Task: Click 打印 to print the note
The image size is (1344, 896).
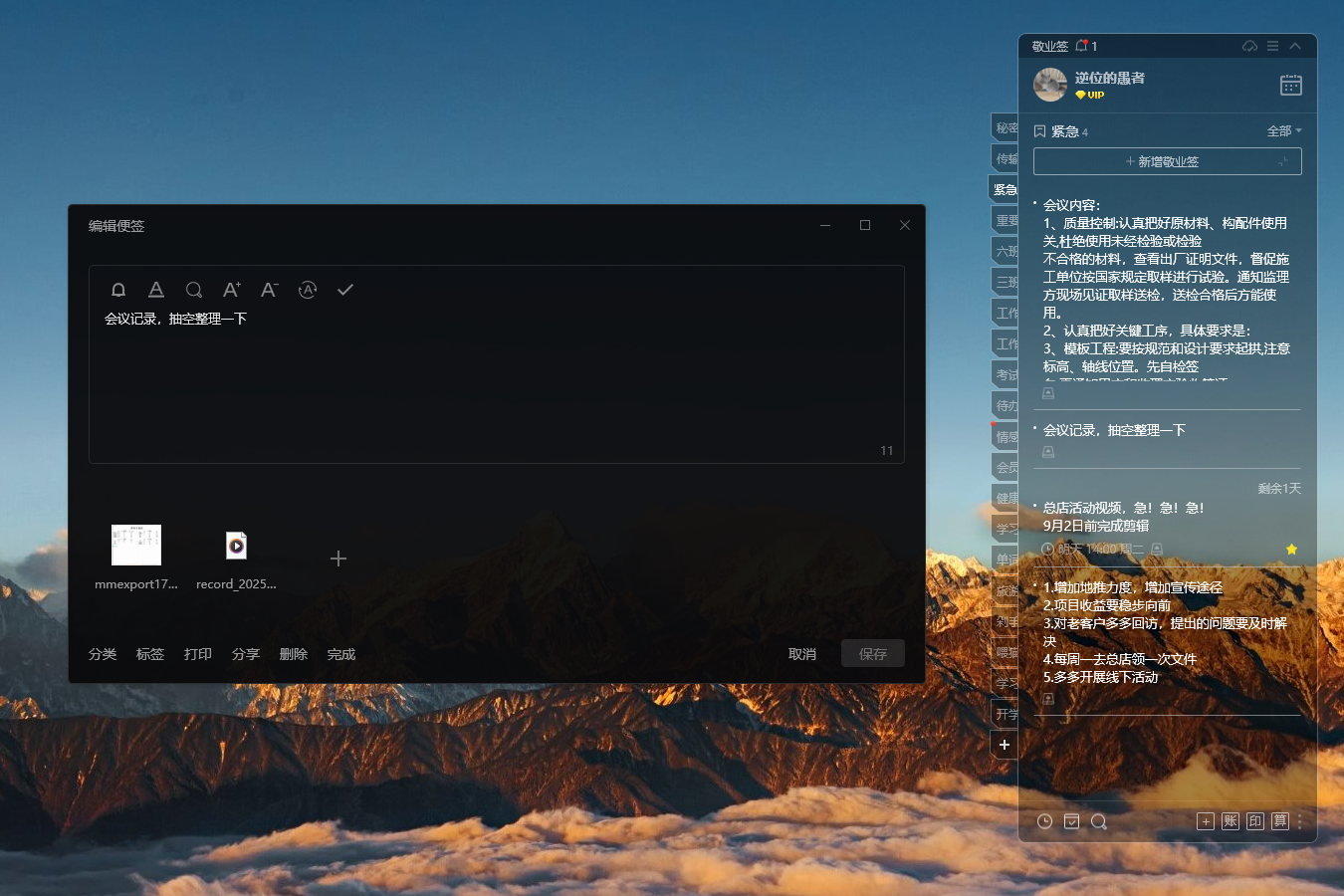Action: (x=198, y=654)
